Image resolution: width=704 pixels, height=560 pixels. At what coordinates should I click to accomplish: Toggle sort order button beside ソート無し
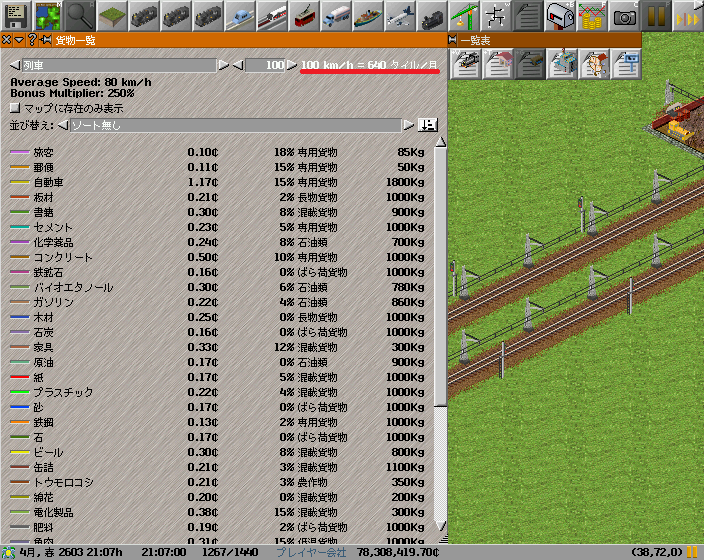428,125
